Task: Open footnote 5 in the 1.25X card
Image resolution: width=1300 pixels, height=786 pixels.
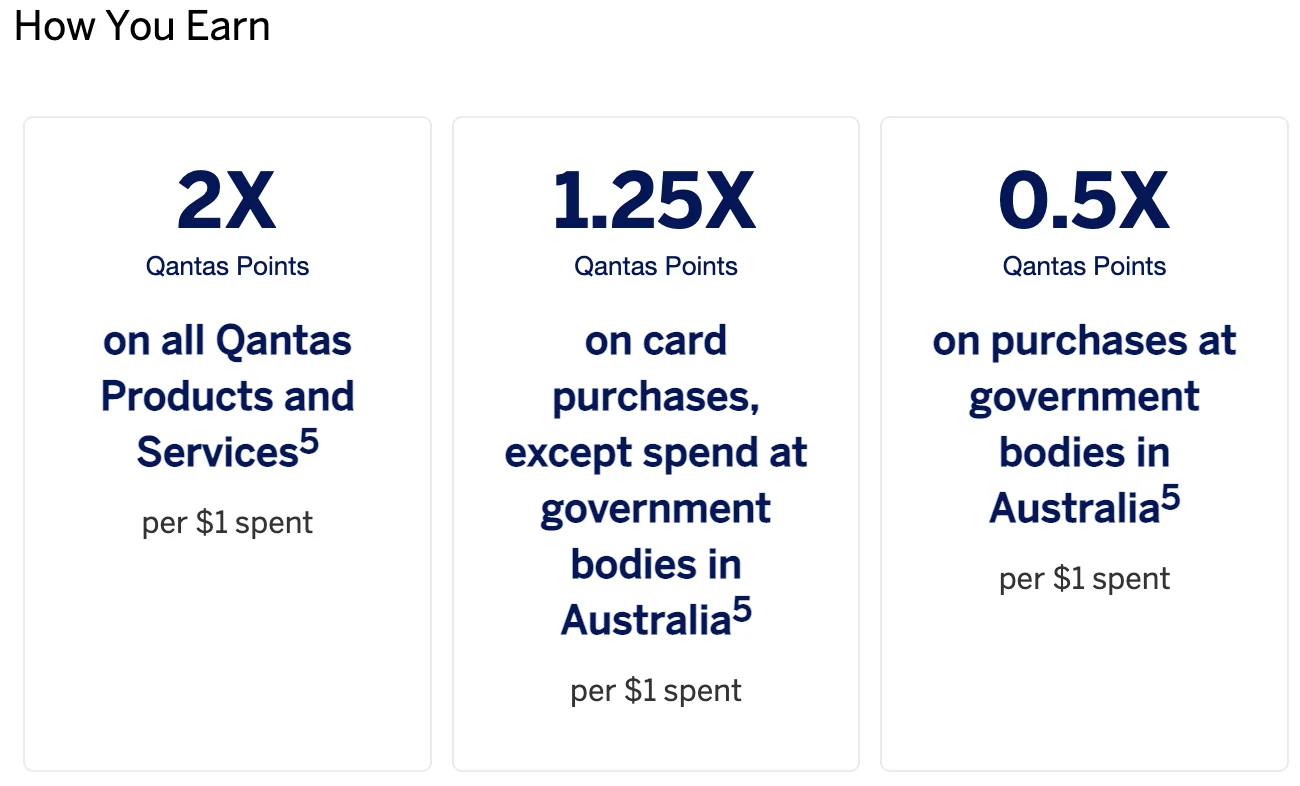Action: [x=742, y=609]
